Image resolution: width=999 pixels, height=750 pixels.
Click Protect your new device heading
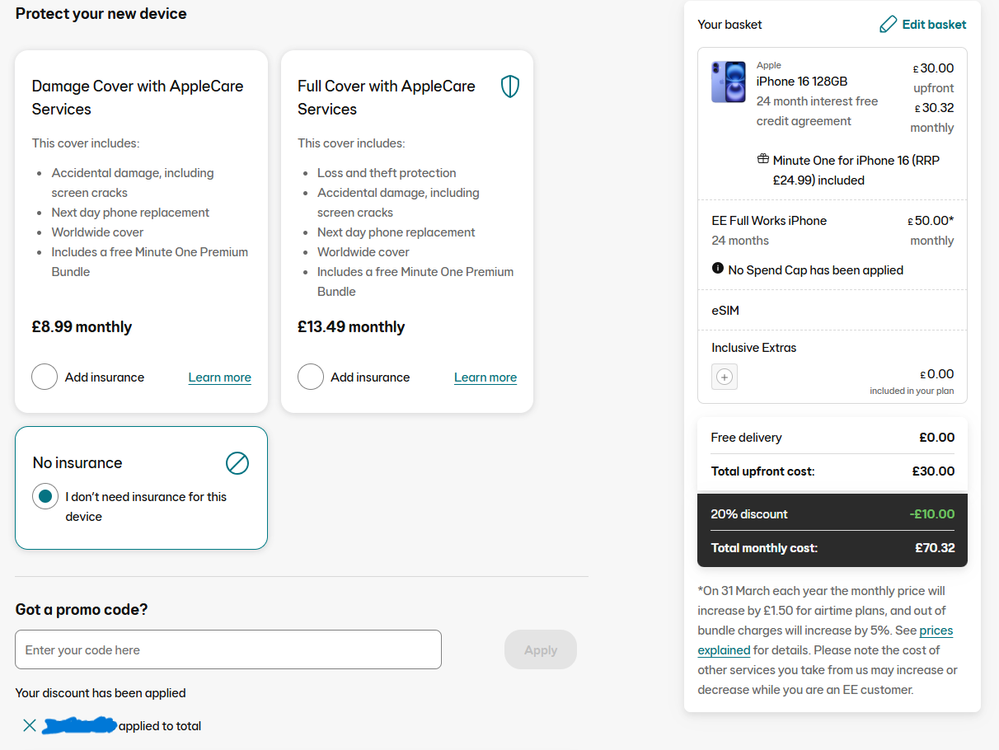(101, 13)
